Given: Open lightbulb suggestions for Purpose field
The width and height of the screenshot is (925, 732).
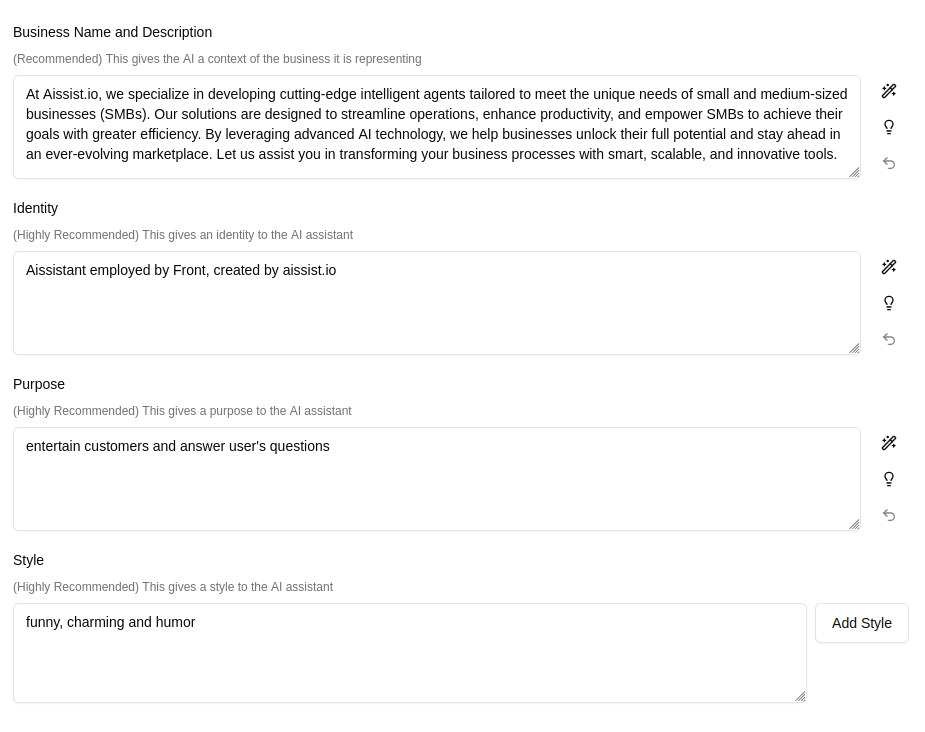Looking at the screenshot, I should 889,479.
